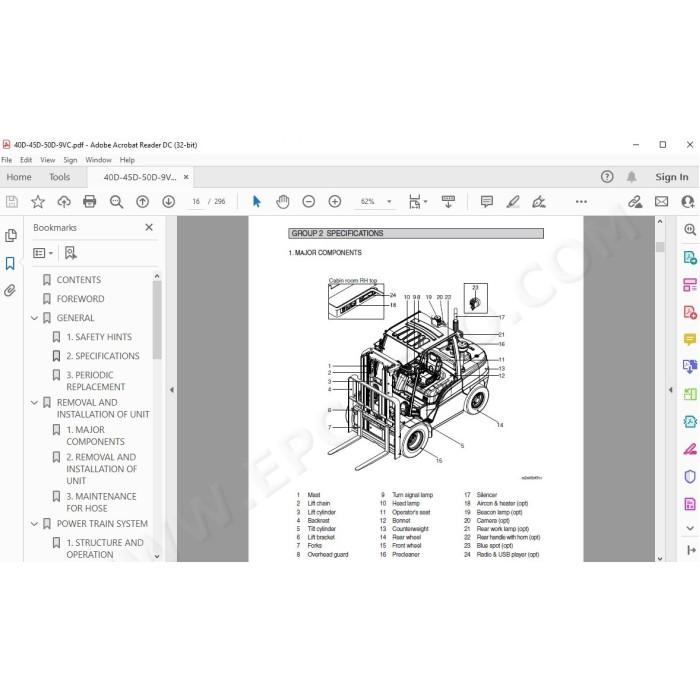Share a link to the file icon
Screen dimensions: 700x700
click(x=635, y=202)
